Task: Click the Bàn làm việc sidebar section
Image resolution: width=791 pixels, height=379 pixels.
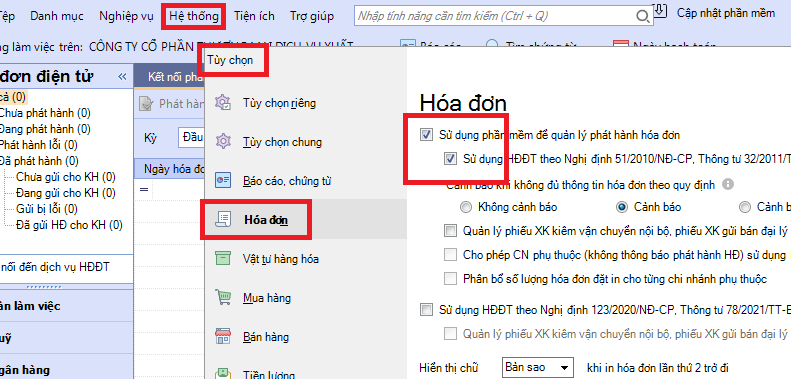Action: pyautogui.click(x=67, y=306)
